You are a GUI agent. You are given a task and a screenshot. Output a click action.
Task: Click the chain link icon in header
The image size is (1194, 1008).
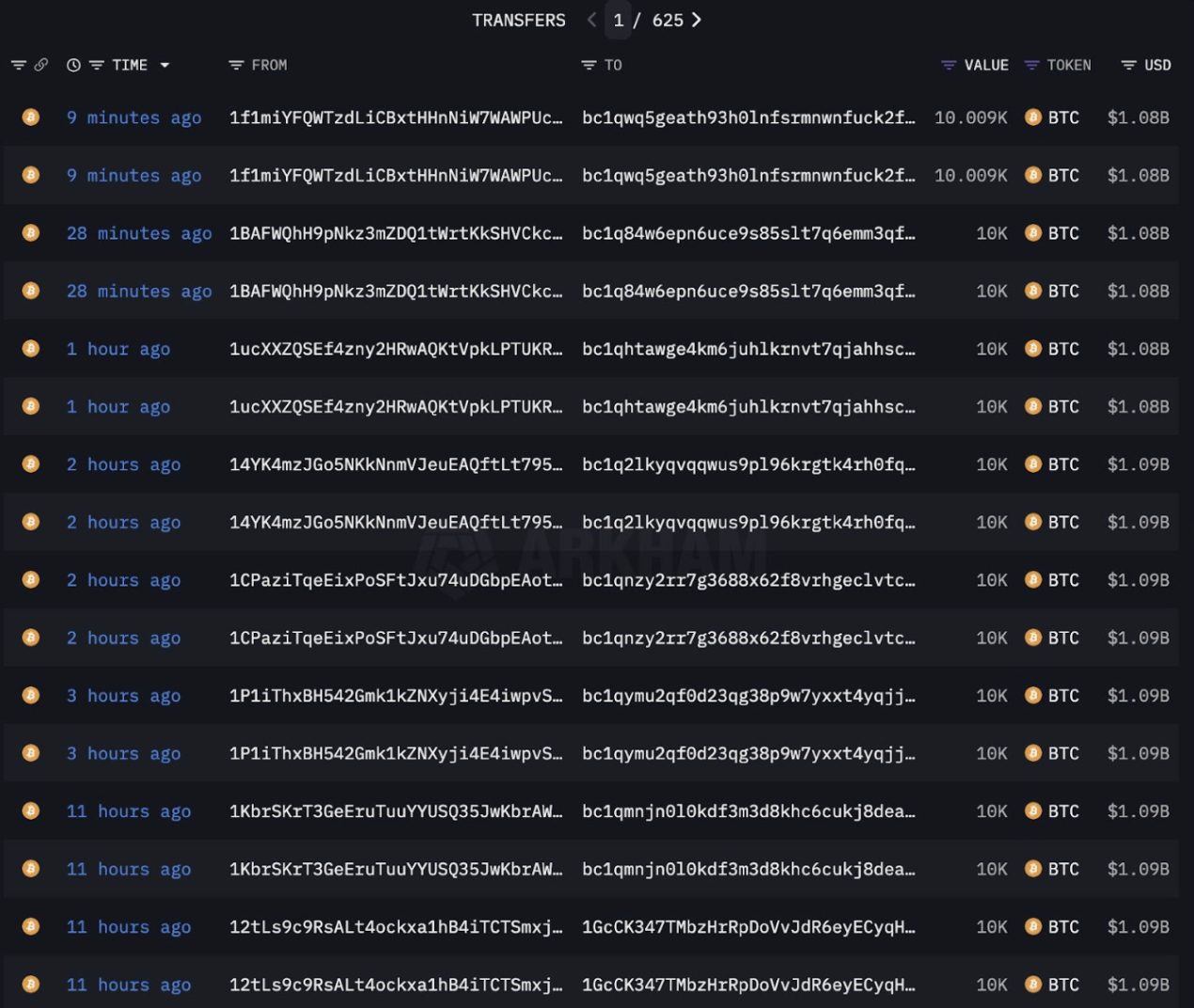[x=40, y=65]
